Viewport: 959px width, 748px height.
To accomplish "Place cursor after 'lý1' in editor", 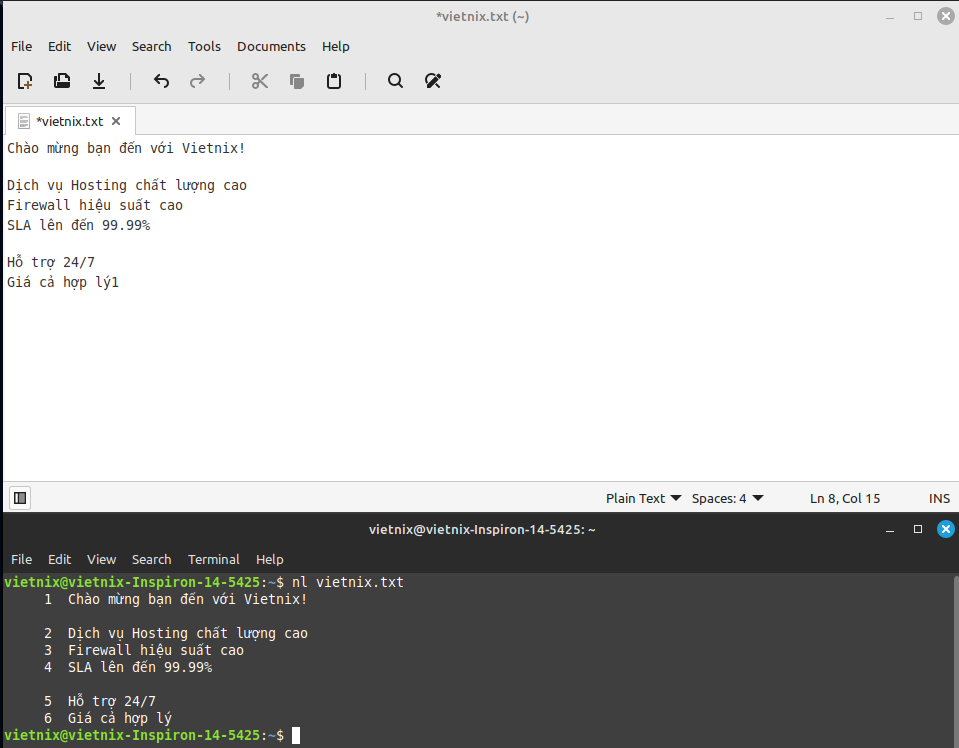I will pyautogui.click(x=119, y=282).
